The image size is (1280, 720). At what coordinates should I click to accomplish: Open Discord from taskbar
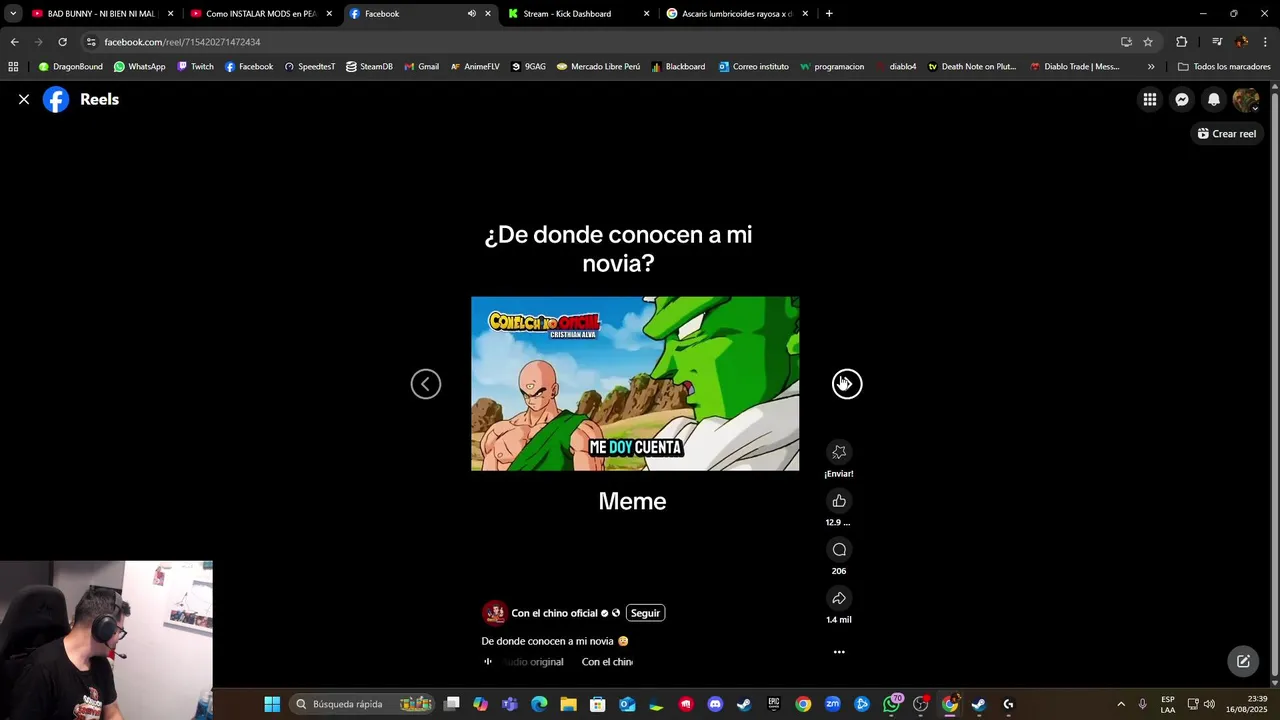(x=715, y=704)
